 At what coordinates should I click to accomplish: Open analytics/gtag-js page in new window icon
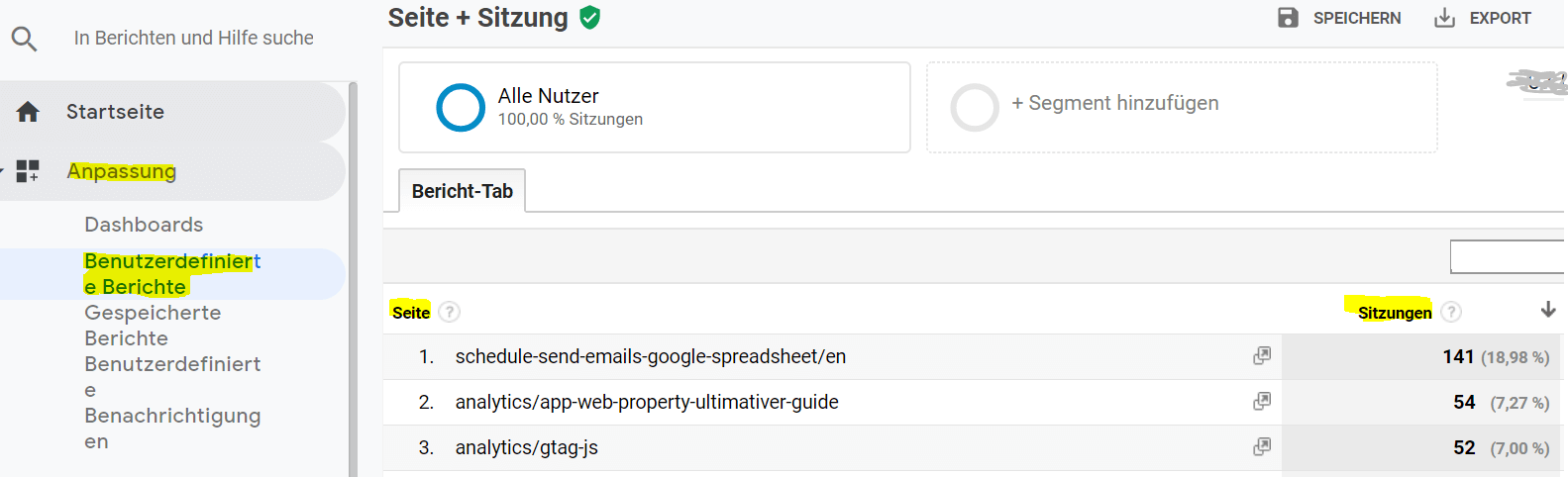tap(1262, 447)
